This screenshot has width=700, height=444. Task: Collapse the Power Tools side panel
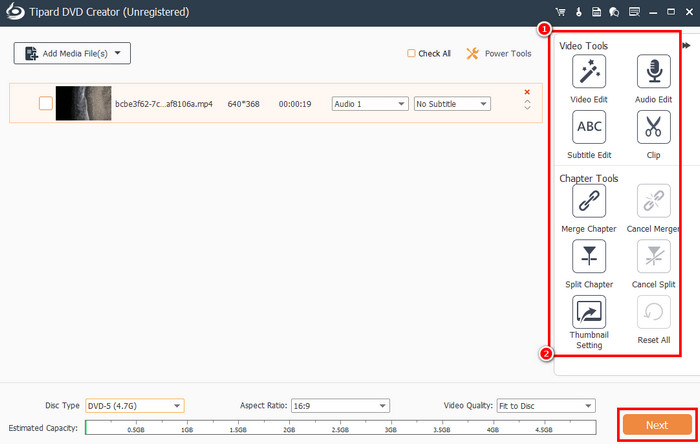(686, 46)
